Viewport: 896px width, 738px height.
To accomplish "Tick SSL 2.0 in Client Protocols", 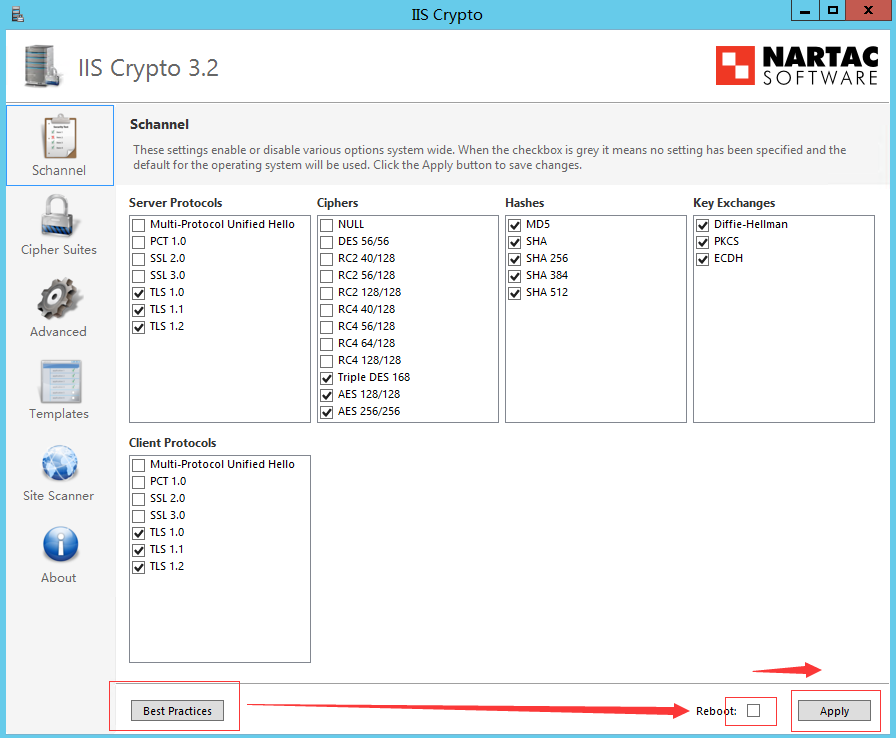I will coord(138,499).
